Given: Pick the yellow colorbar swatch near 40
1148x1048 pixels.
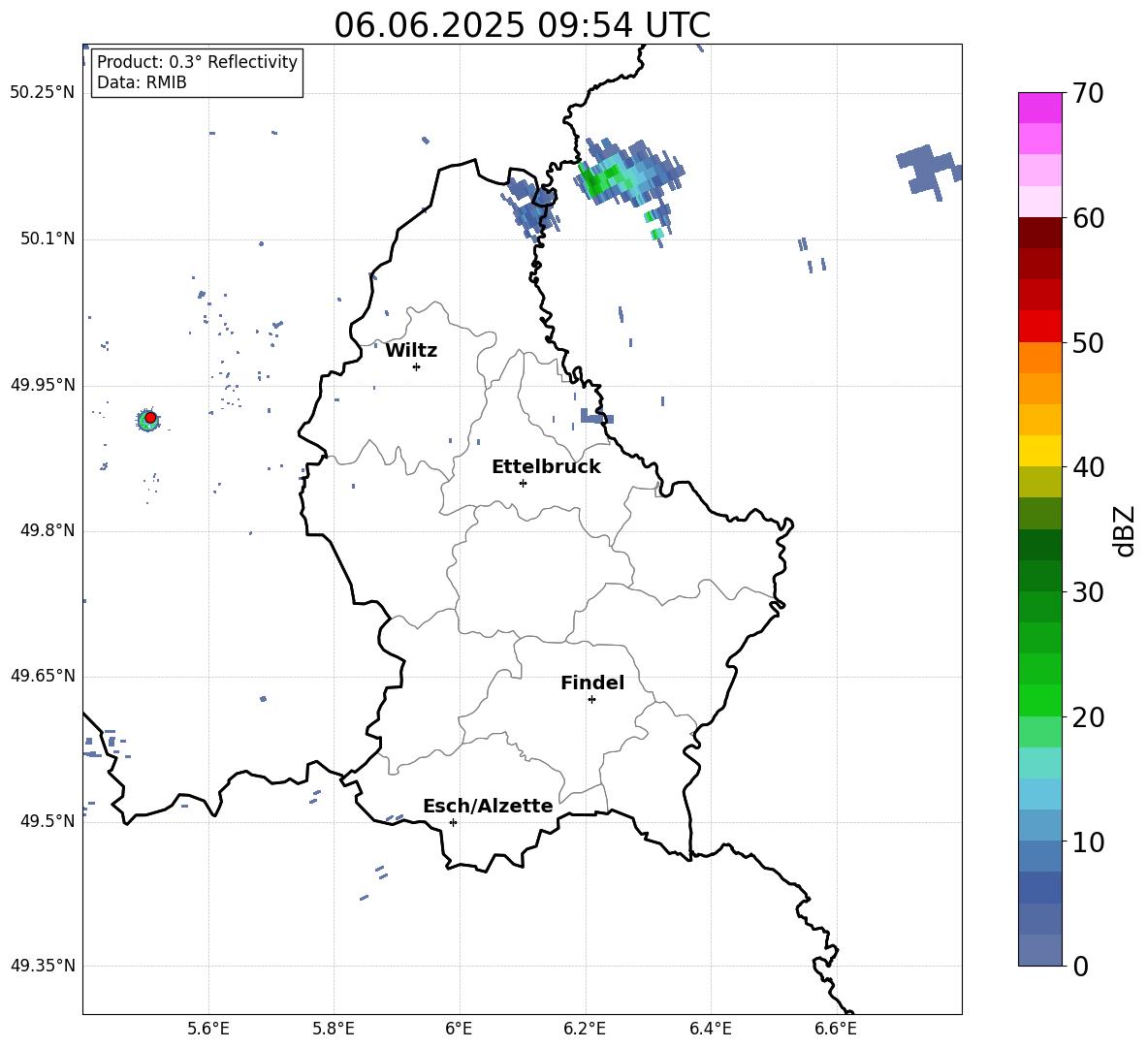Looking at the screenshot, I should (x=1039, y=451).
